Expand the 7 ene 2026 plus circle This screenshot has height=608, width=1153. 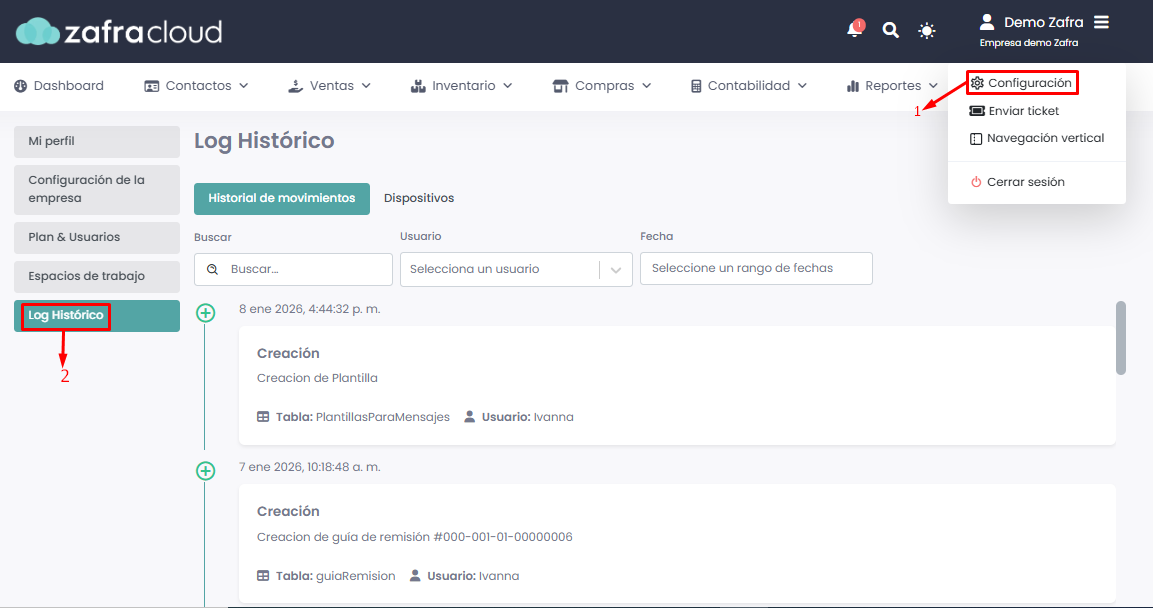tap(206, 471)
